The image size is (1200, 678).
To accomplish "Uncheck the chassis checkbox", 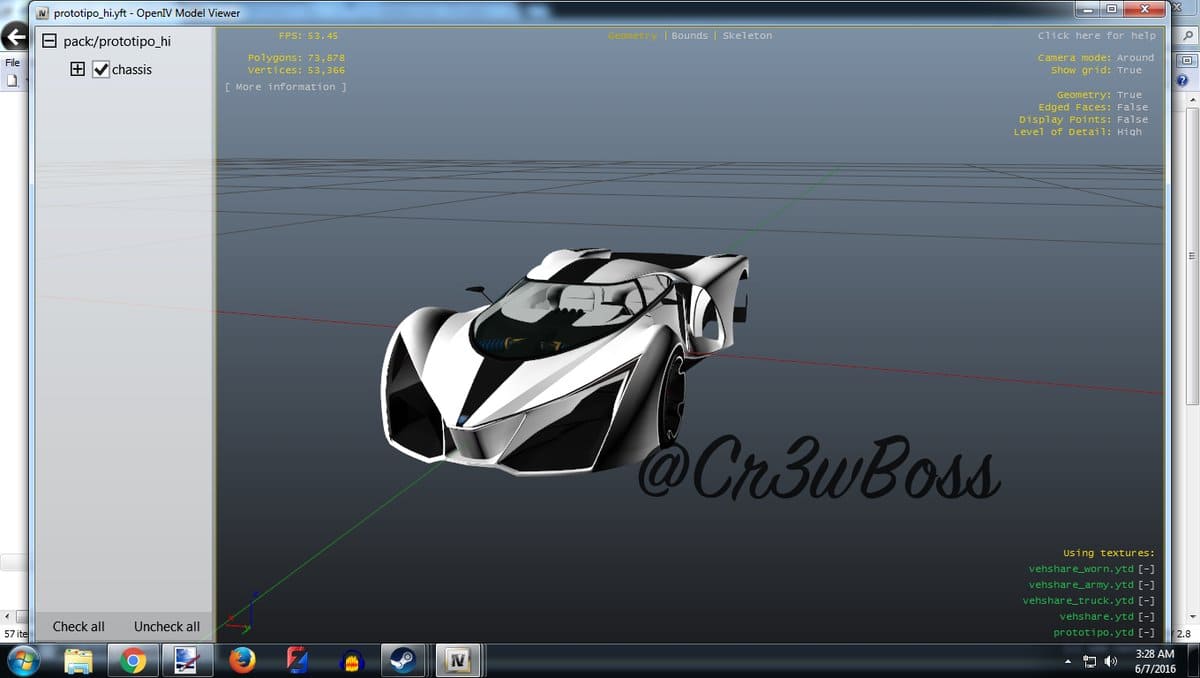I will point(101,70).
